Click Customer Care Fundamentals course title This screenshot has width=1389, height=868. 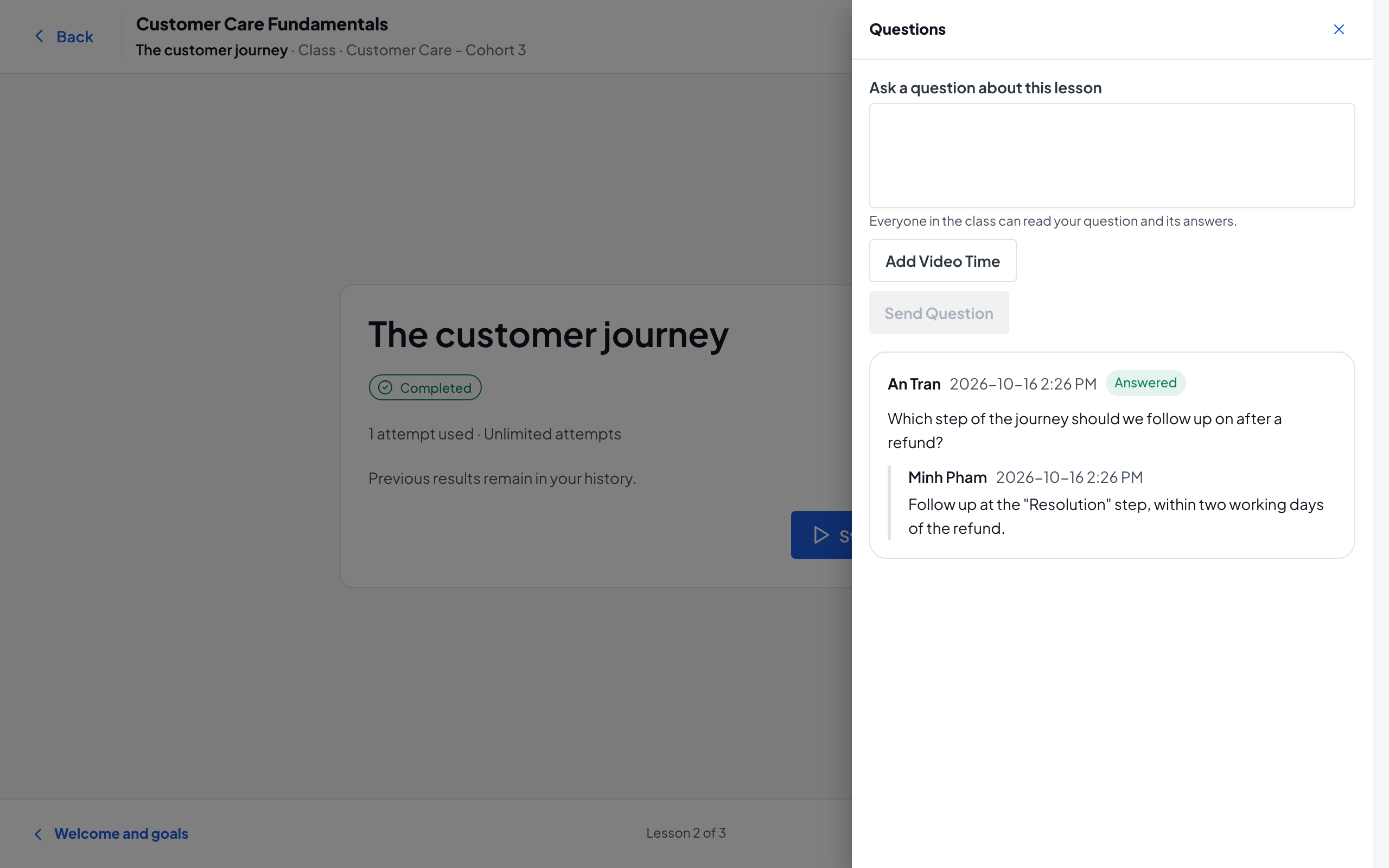tap(262, 24)
